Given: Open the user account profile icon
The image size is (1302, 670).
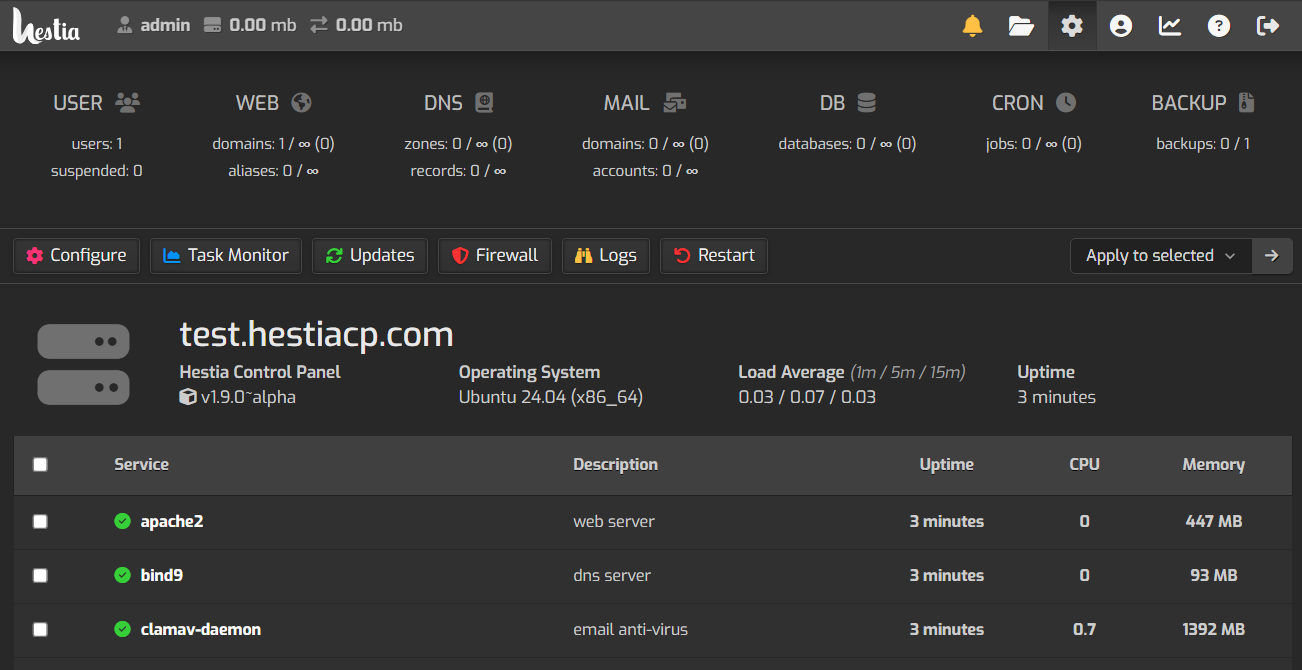Looking at the screenshot, I should tap(1121, 26).
